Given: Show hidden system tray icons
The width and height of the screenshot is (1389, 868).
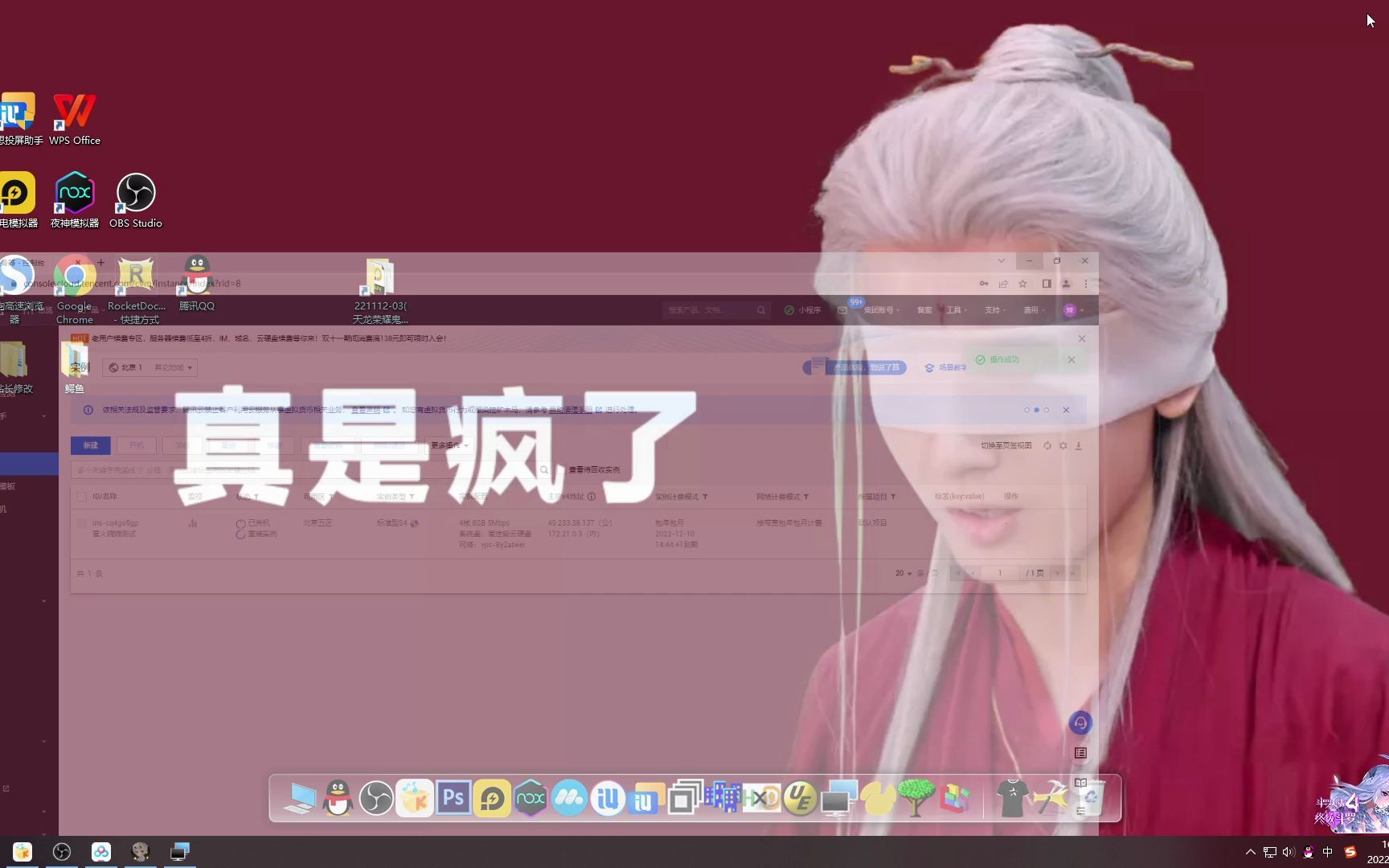Looking at the screenshot, I should 1250,852.
